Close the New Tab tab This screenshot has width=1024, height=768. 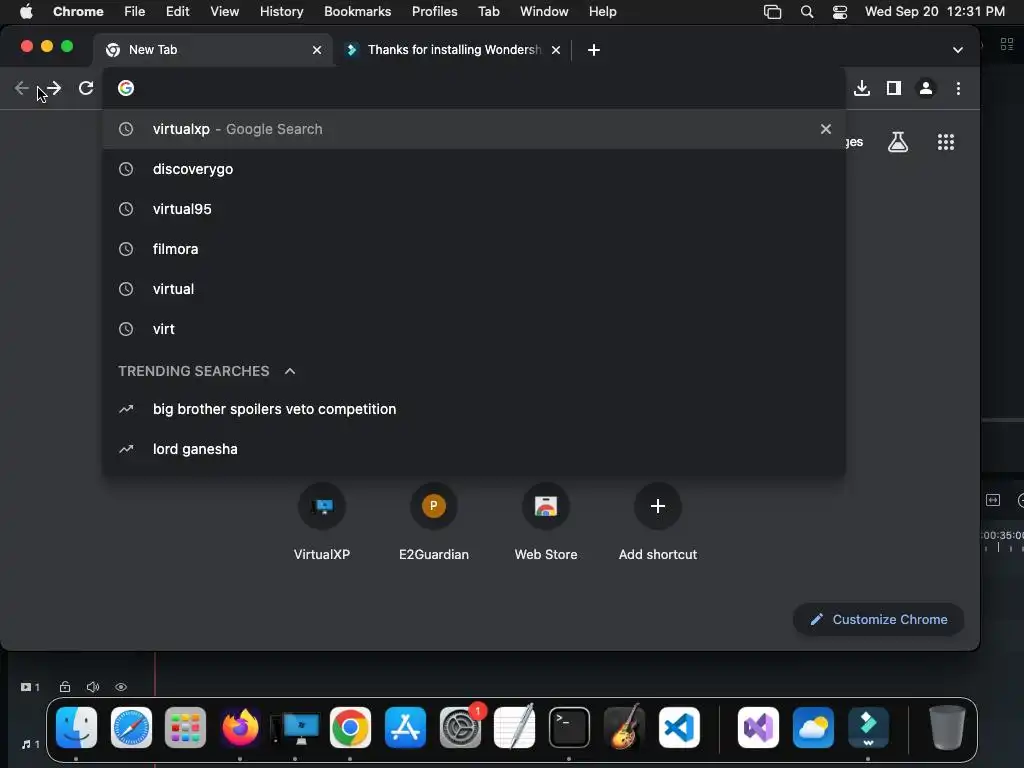click(x=317, y=50)
